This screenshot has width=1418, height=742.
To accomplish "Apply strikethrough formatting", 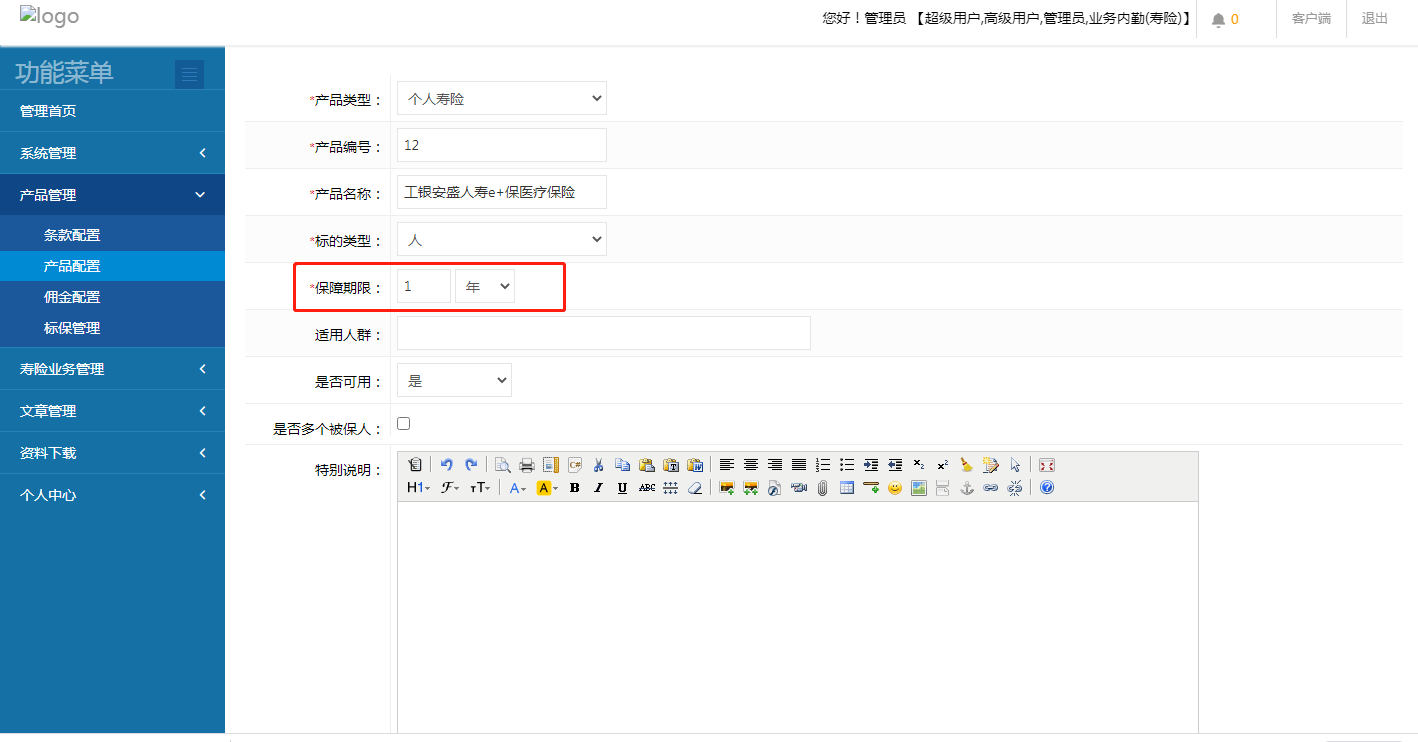I will [647, 488].
